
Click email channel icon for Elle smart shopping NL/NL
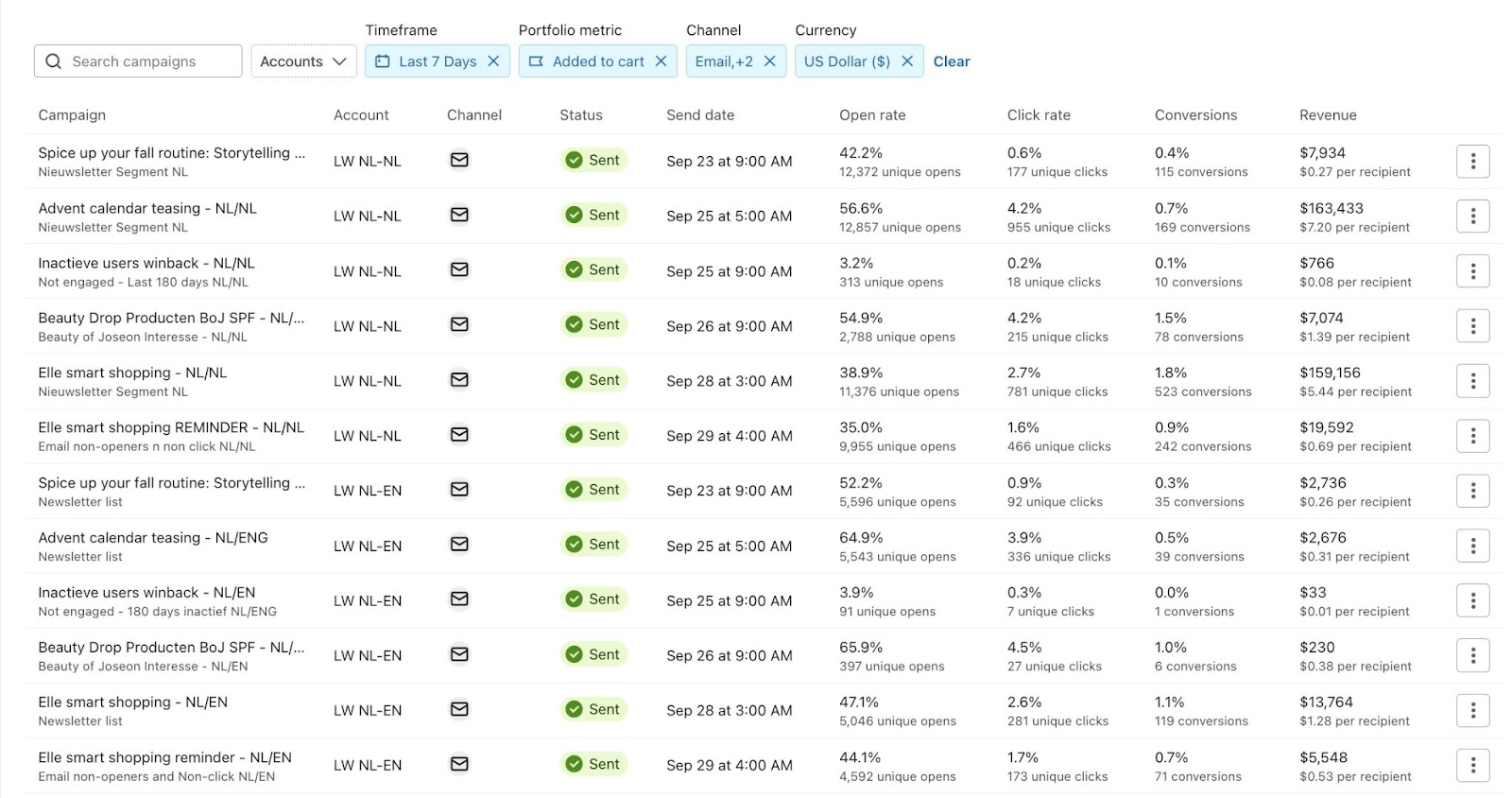tap(459, 380)
